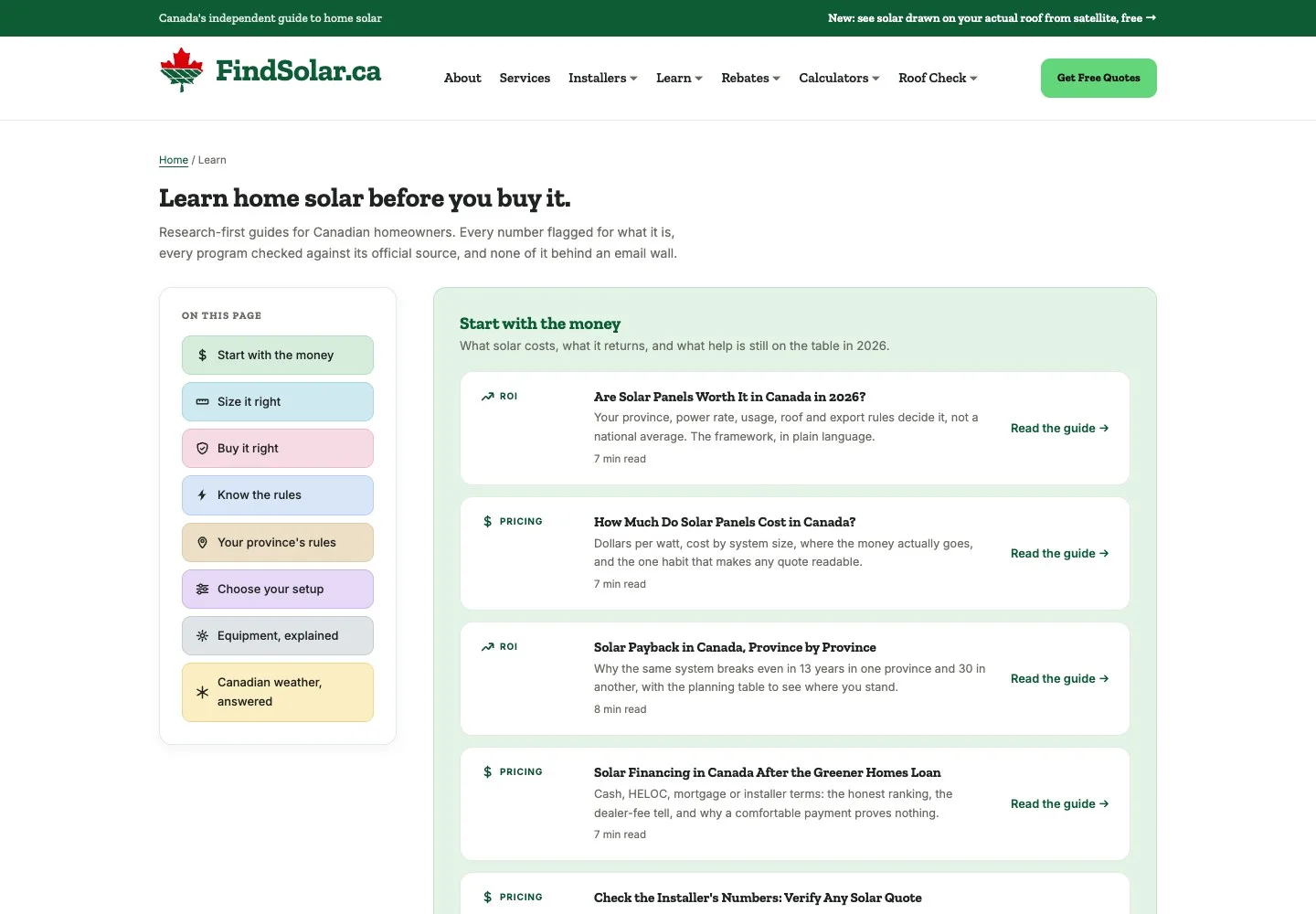Click the Get Free Quotes button

coord(1098,79)
